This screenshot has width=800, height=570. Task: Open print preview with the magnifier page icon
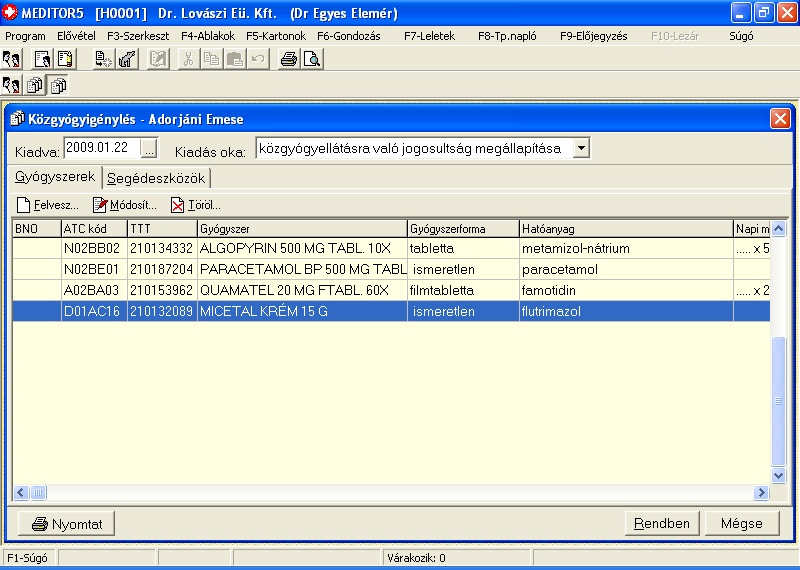tap(312, 60)
